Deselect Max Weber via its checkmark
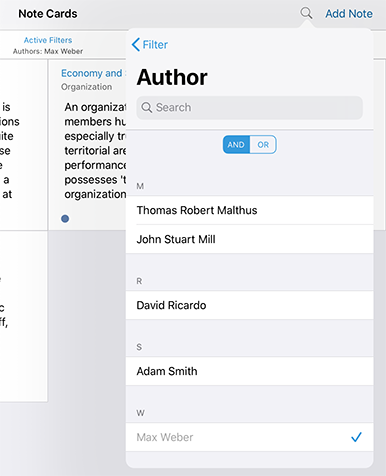 [x=356, y=437]
